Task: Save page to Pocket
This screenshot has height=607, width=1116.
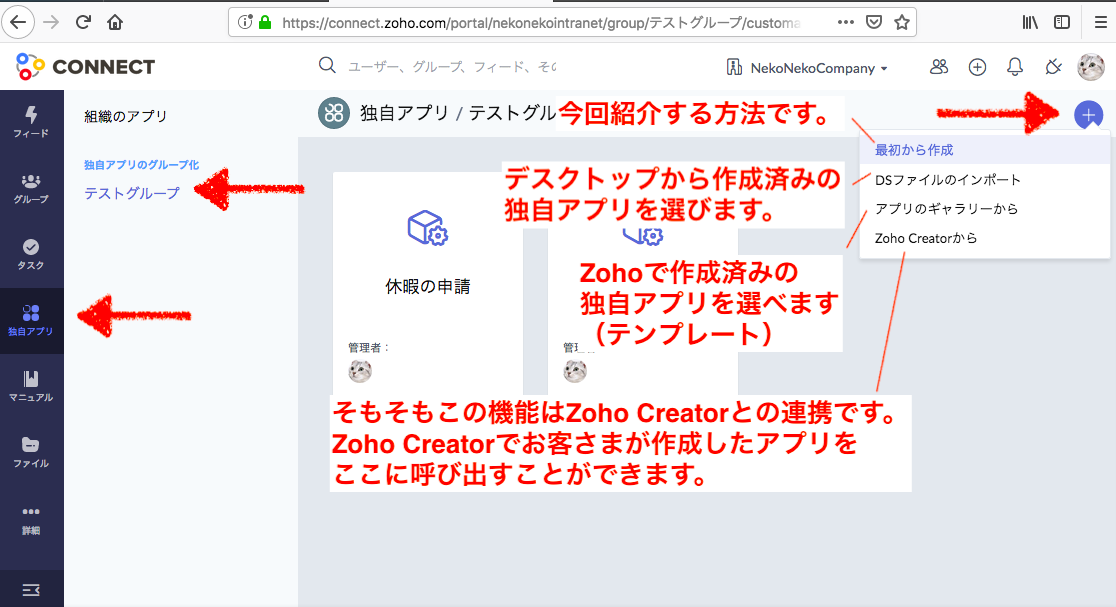Action: tap(874, 22)
